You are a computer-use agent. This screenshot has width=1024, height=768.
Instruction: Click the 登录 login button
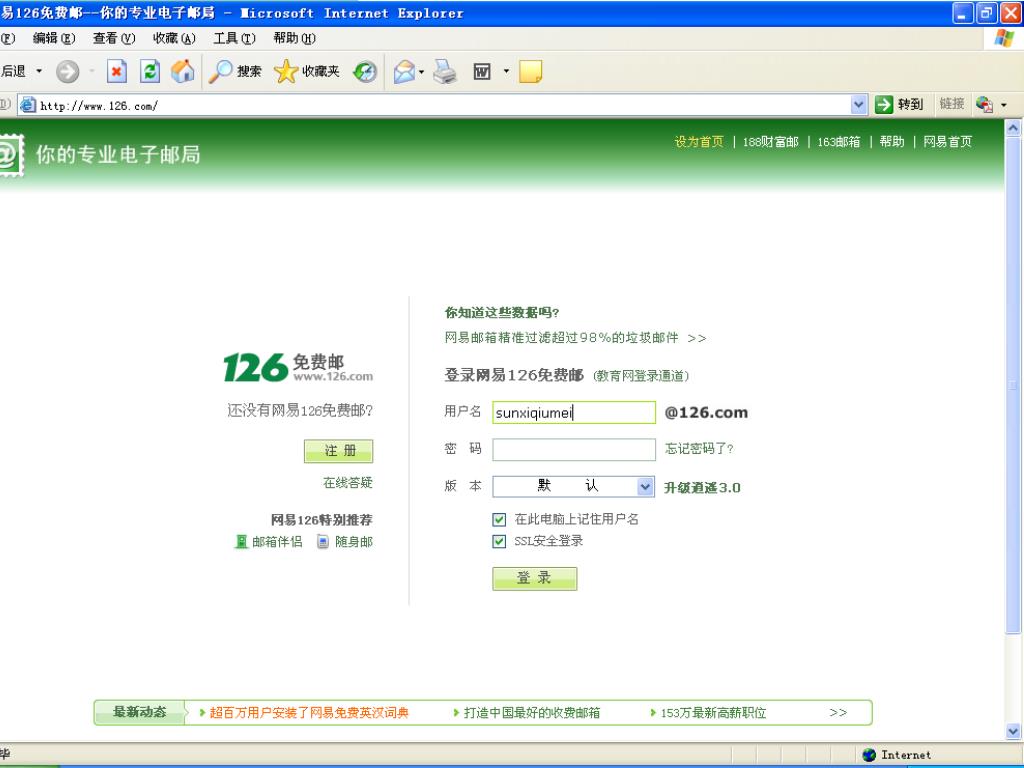click(x=534, y=579)
